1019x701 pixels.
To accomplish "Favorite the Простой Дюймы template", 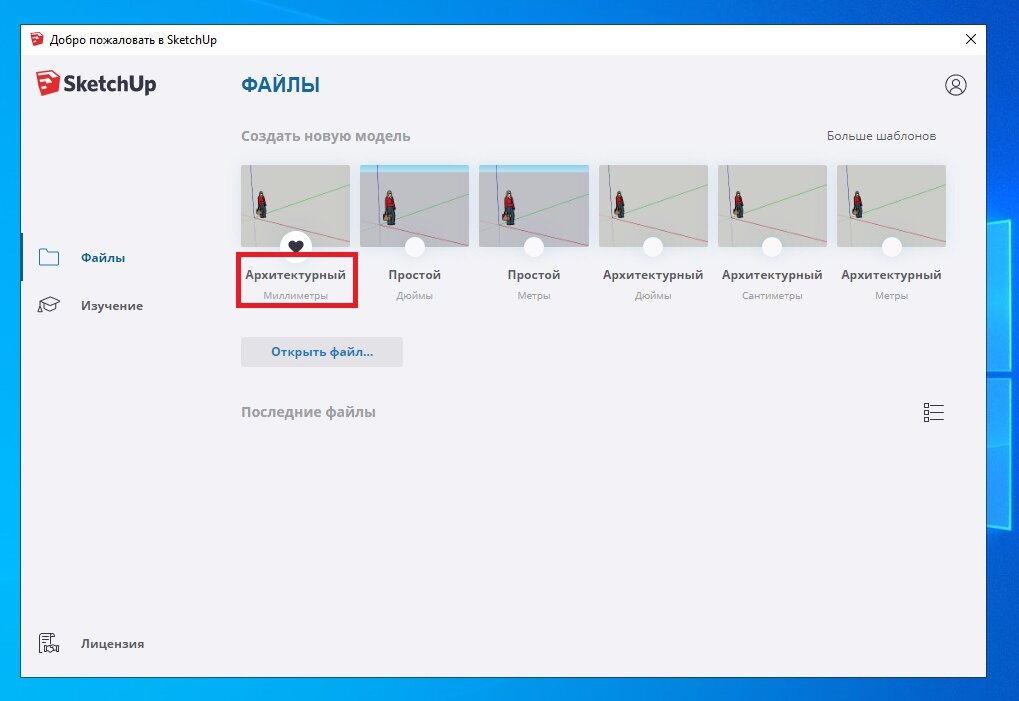I will point(415,246).
